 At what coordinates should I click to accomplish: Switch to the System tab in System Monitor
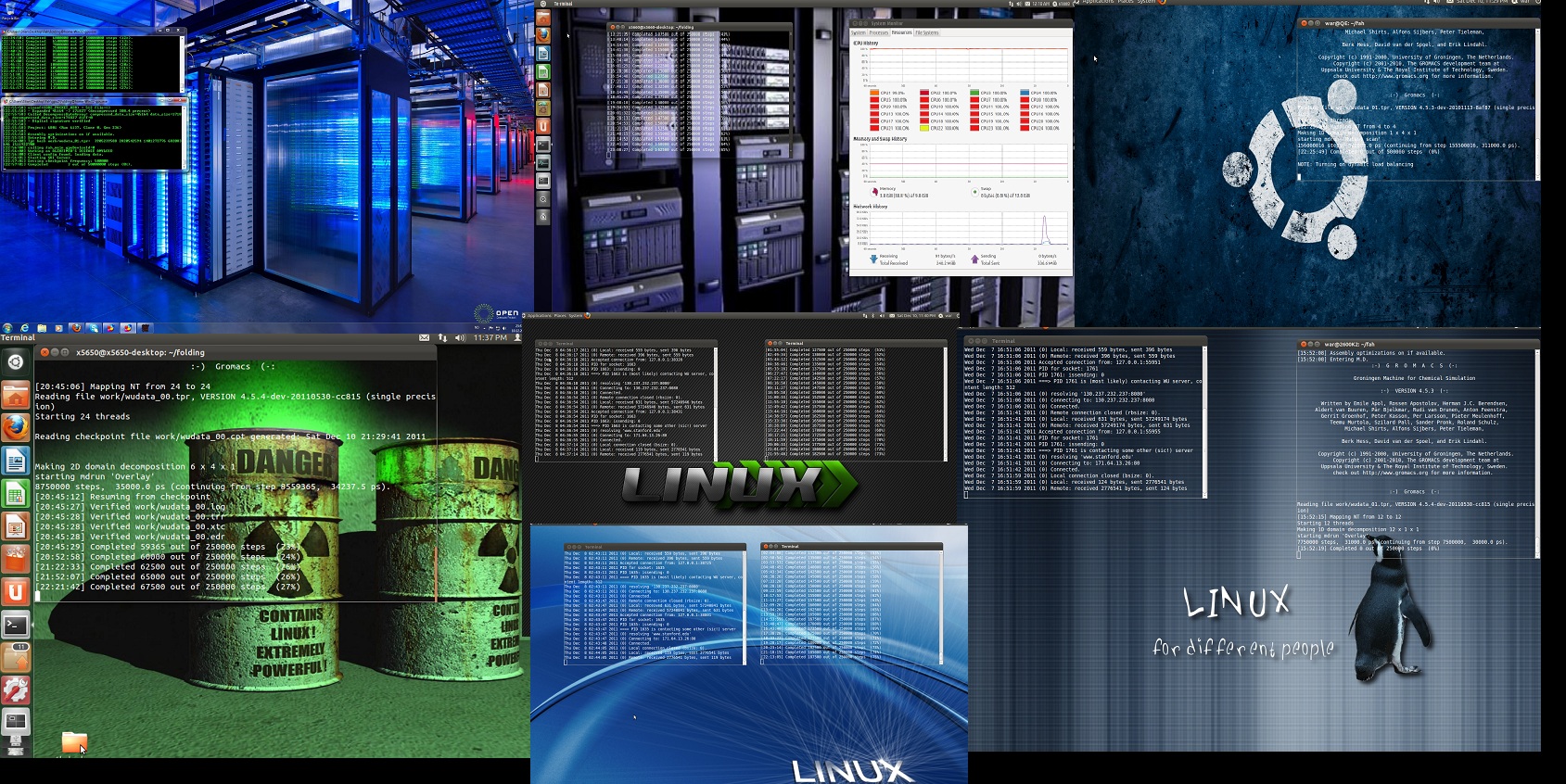pos(859,32)
